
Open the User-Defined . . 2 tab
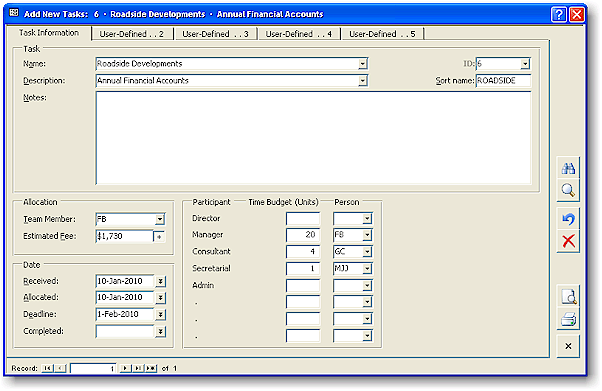coord(132,34)
